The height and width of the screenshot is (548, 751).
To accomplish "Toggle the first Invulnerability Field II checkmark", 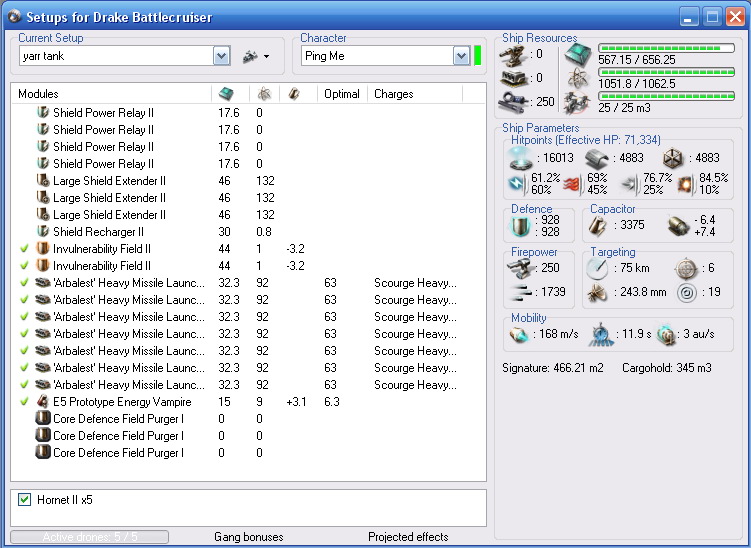I will 24,249.
